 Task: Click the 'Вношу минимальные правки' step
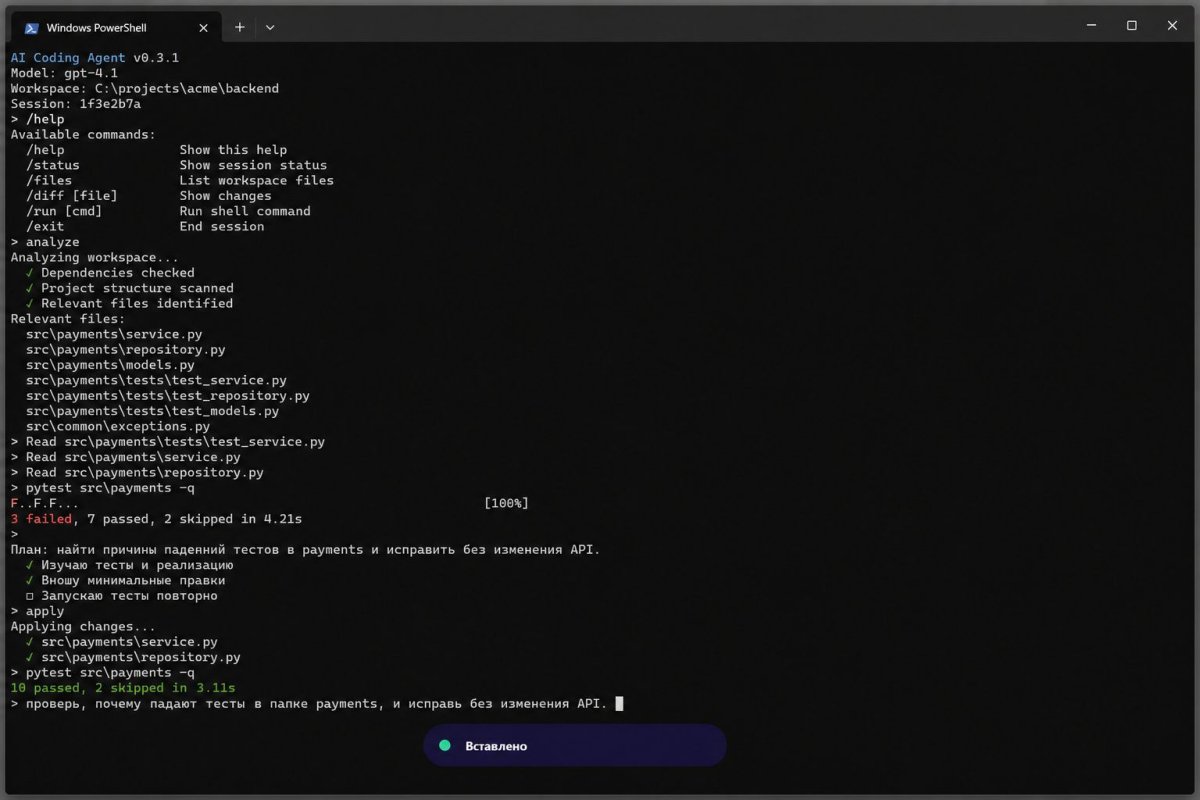tap(126, 580)
